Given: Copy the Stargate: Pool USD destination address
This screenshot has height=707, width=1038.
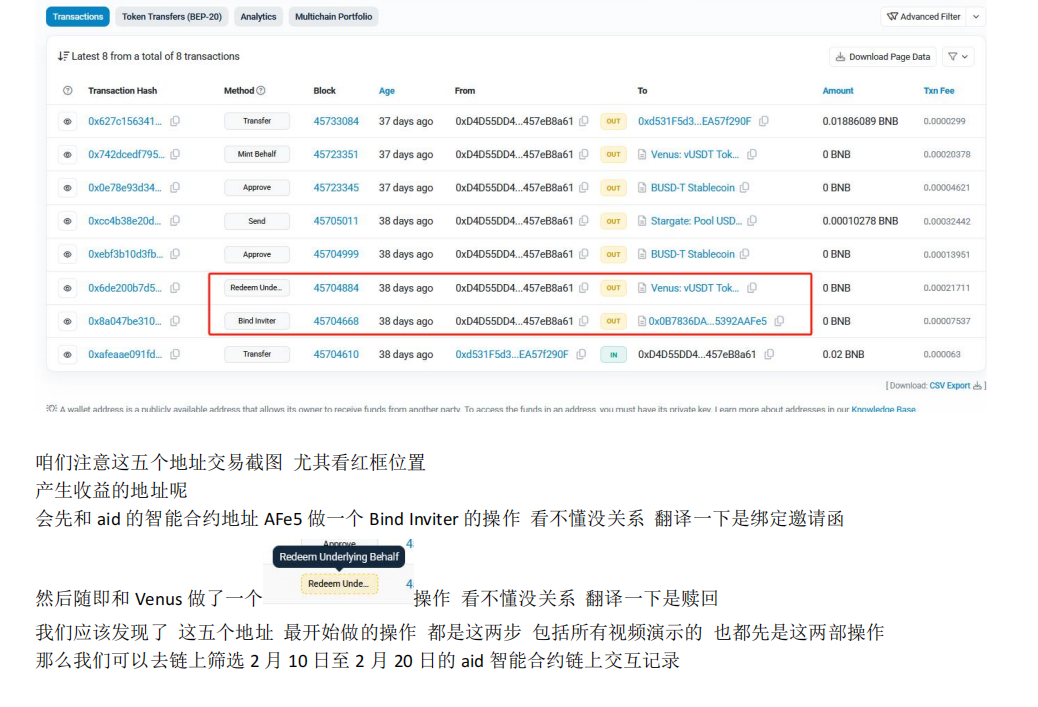Looking at the screenshot, I should [752, 221].
